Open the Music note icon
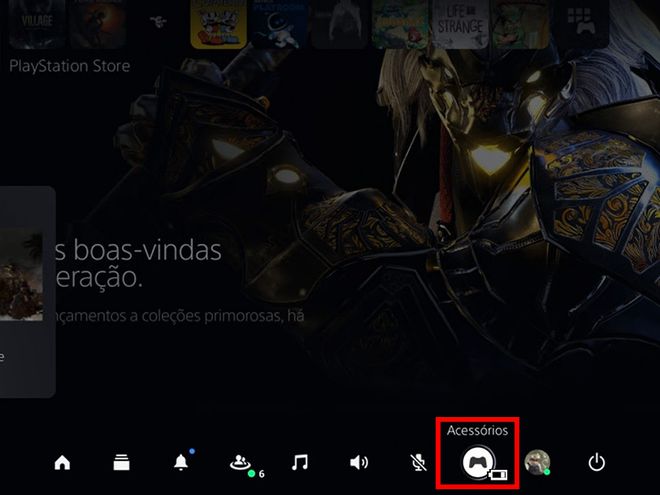Screen dimensions: 660x495 [300, 462]
